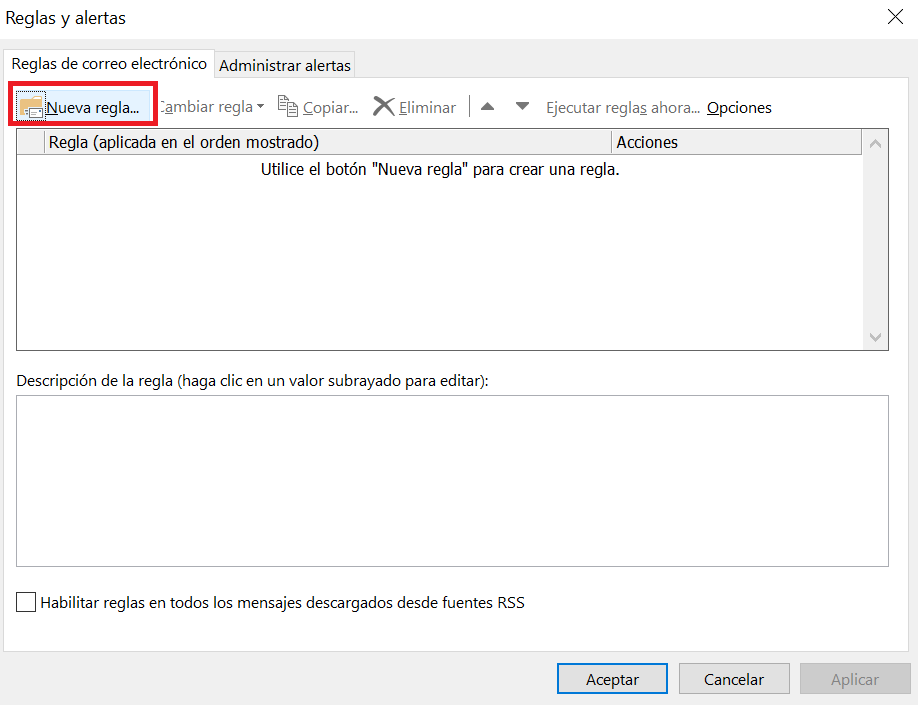Click the Regla column header
Image resolution: width=918 pixels, height=705 pixels.
click(328, 142)
